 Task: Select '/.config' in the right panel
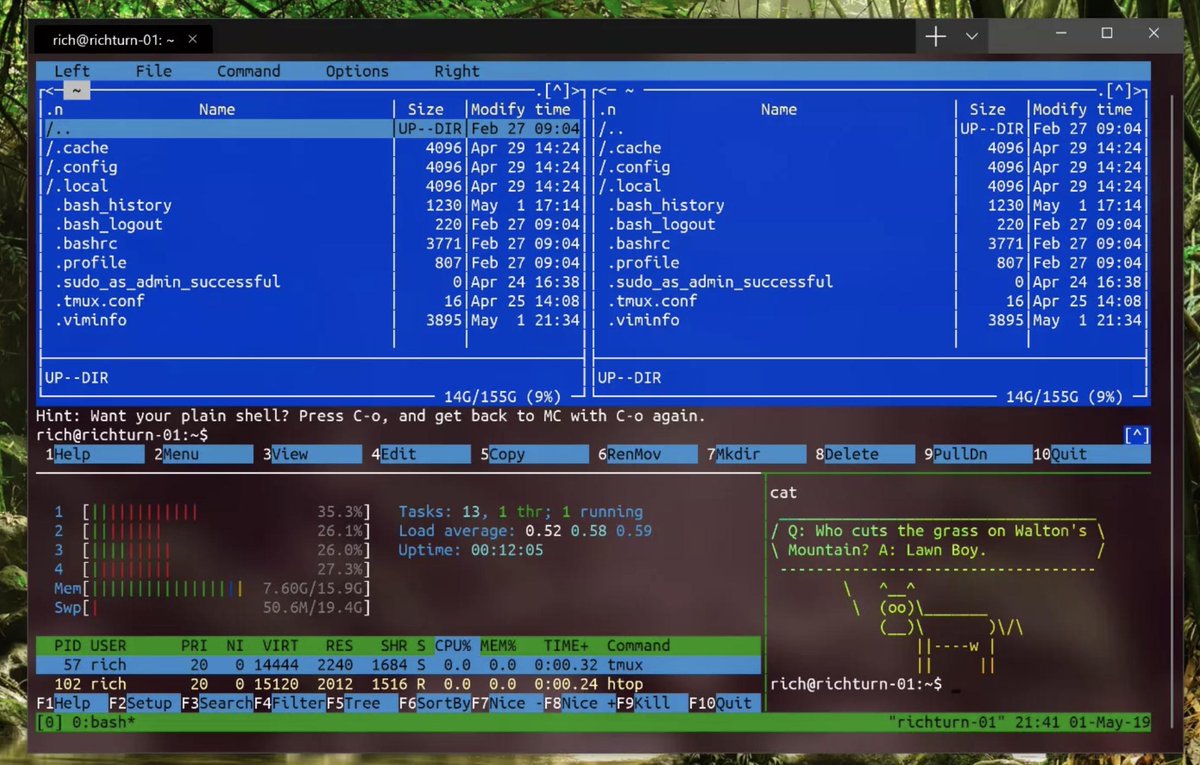coord(870,167)
